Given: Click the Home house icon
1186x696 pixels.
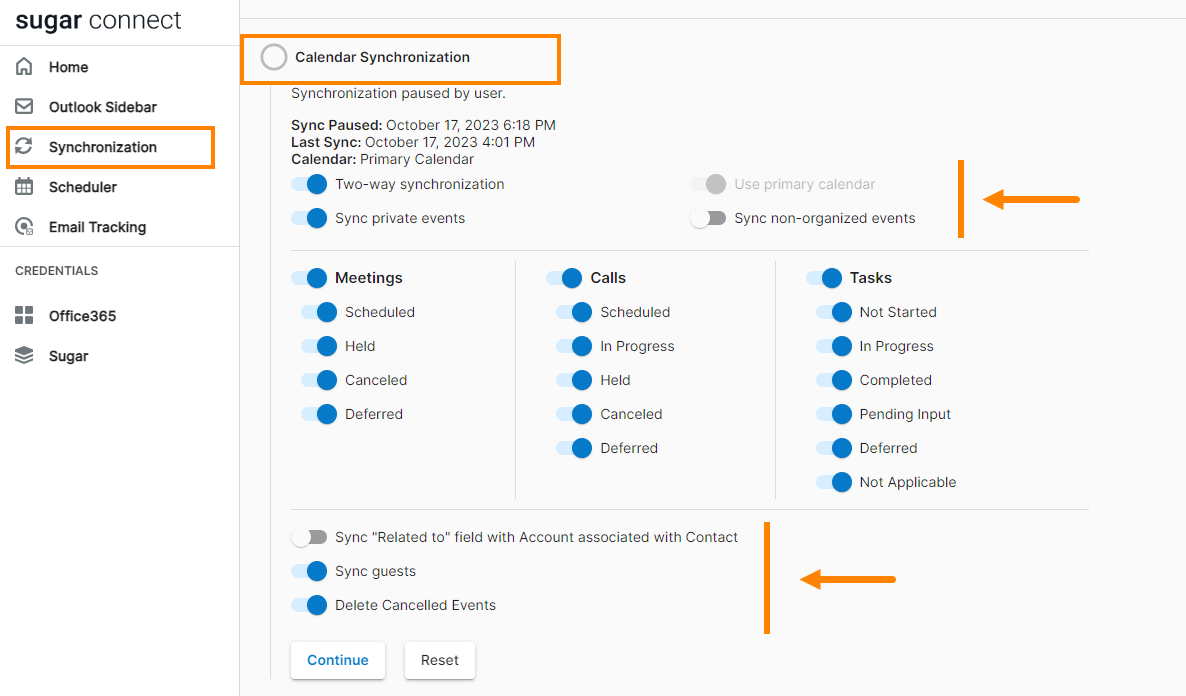Looking at the screenshot, I should (x=24, y=67).
